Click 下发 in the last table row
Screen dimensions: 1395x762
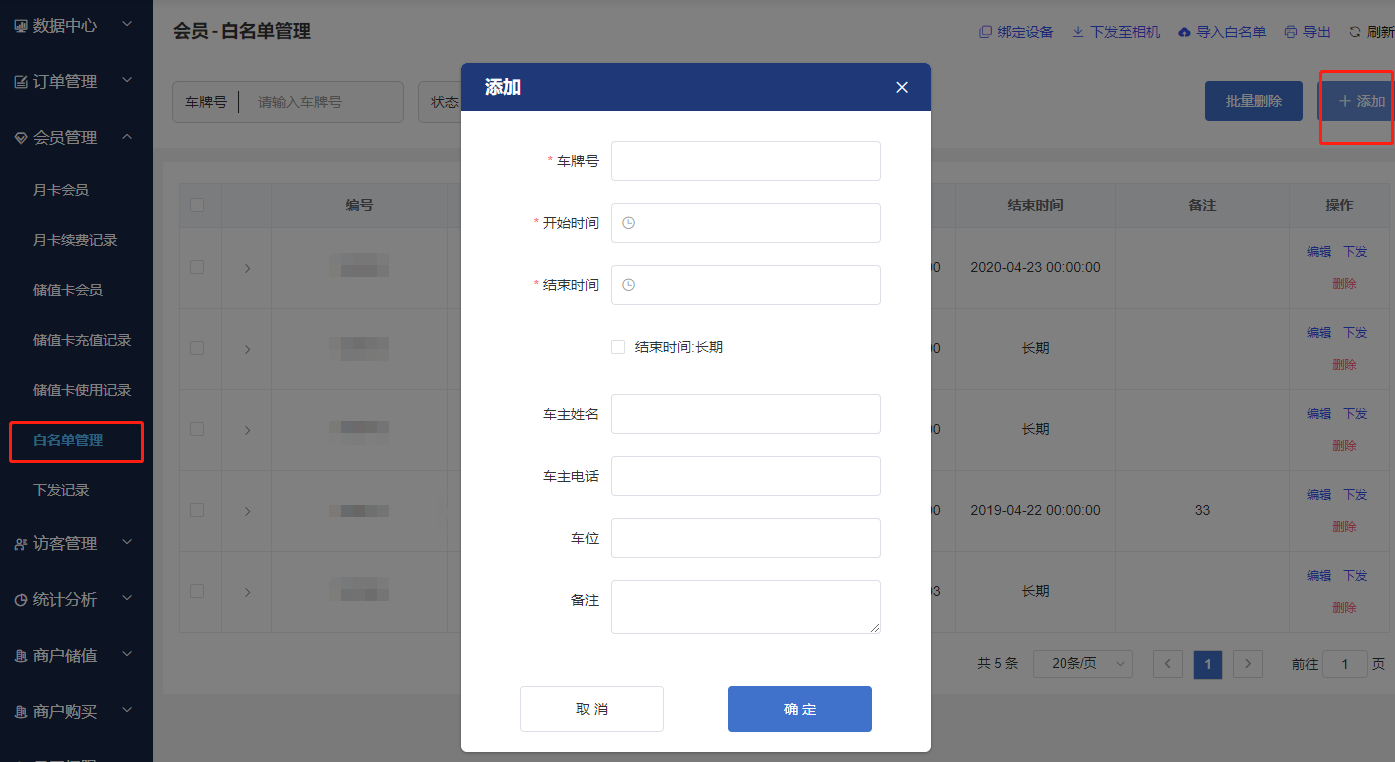click(1355, 576)
